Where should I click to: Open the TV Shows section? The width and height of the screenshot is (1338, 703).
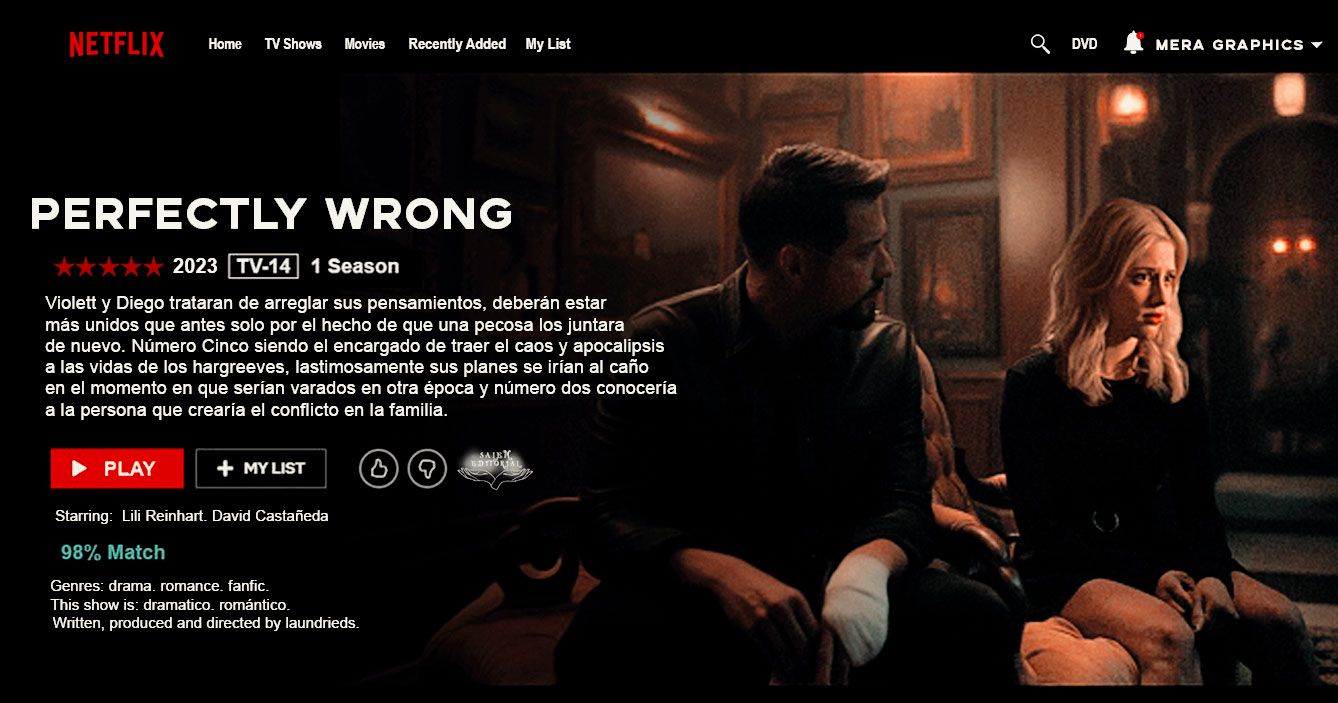coord(293,44)
